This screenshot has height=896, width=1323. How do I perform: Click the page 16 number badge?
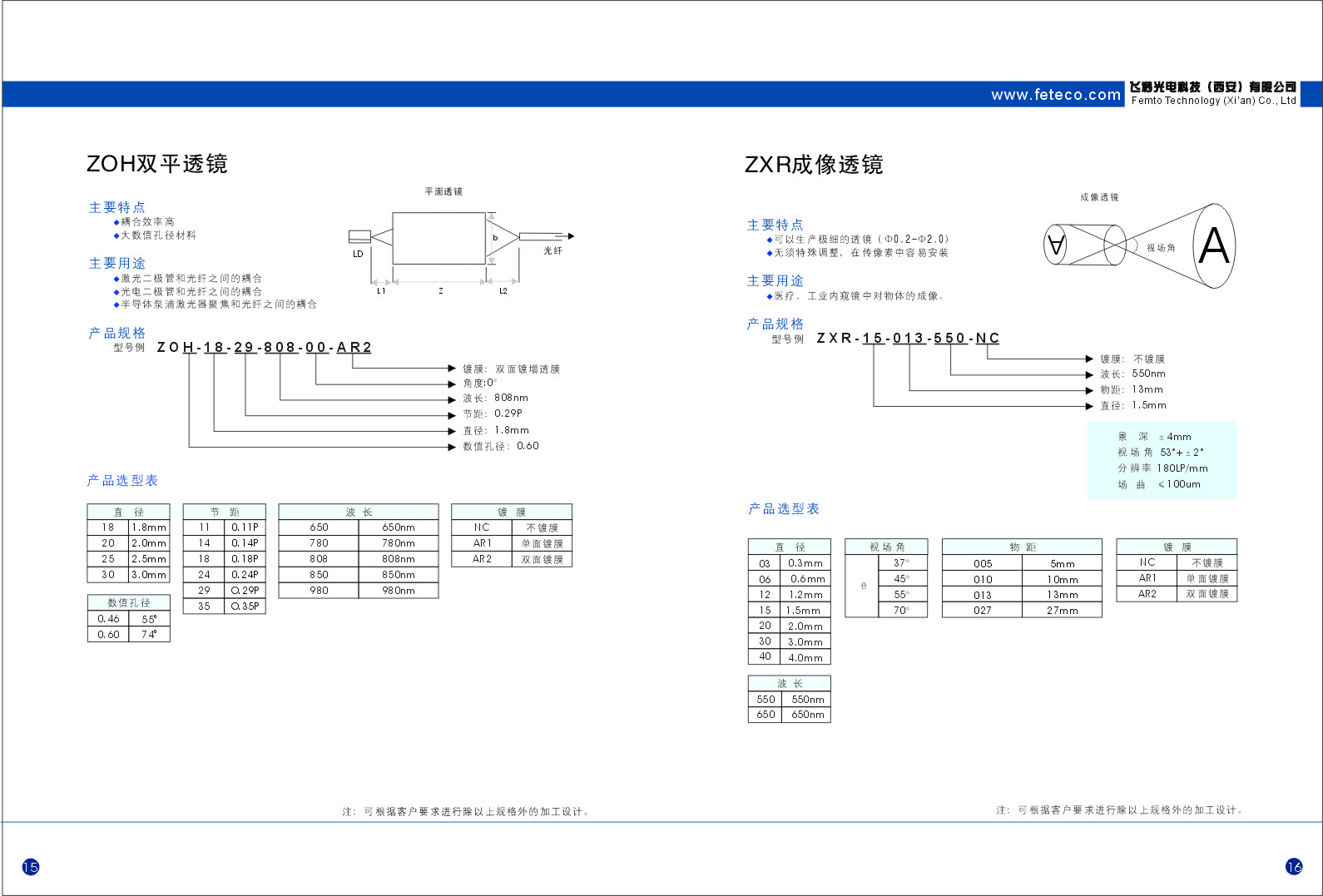(x=1294, y=867)
